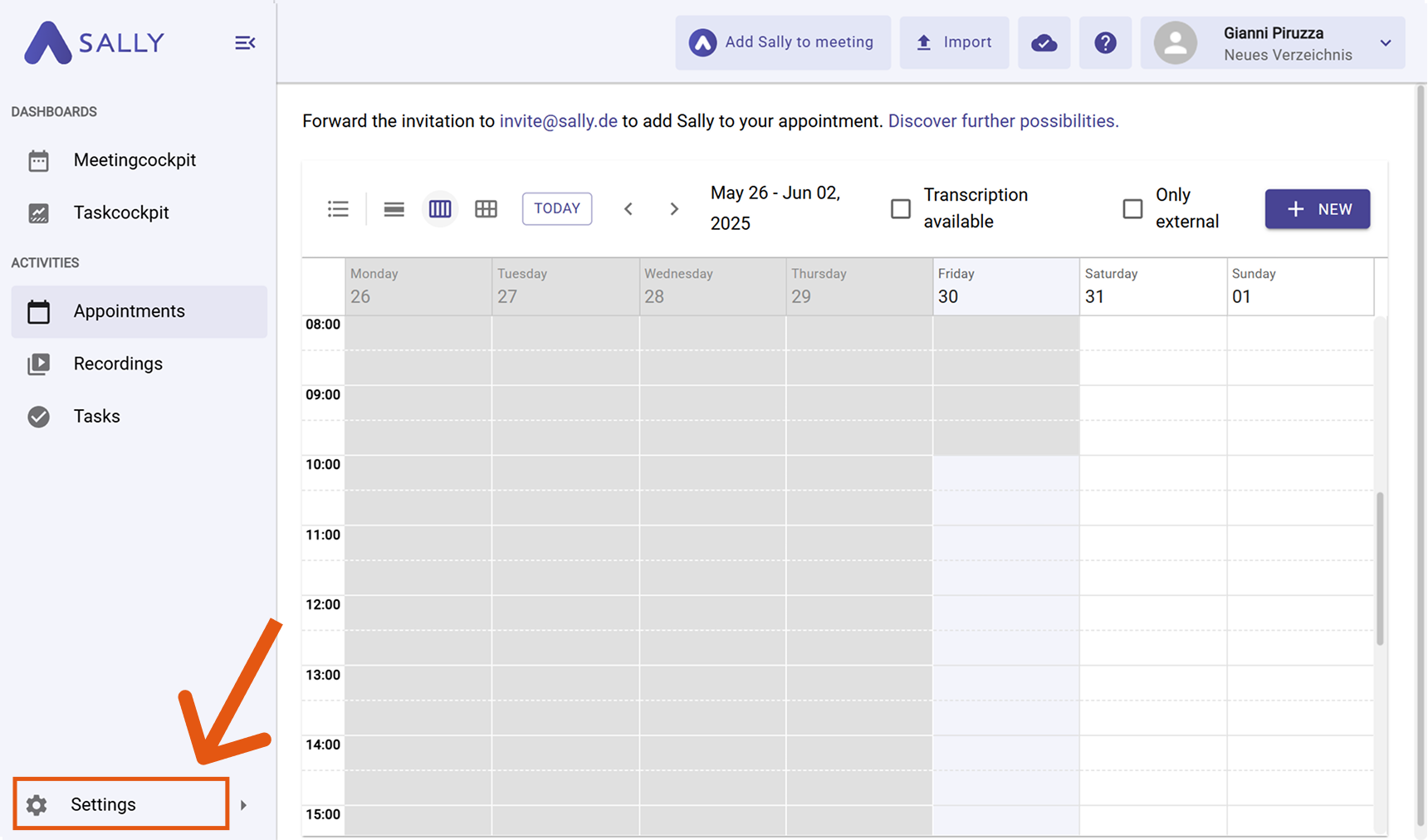
Task: Create a NEW appointment
Action: pyautogui.click(x=1318, y=209)
